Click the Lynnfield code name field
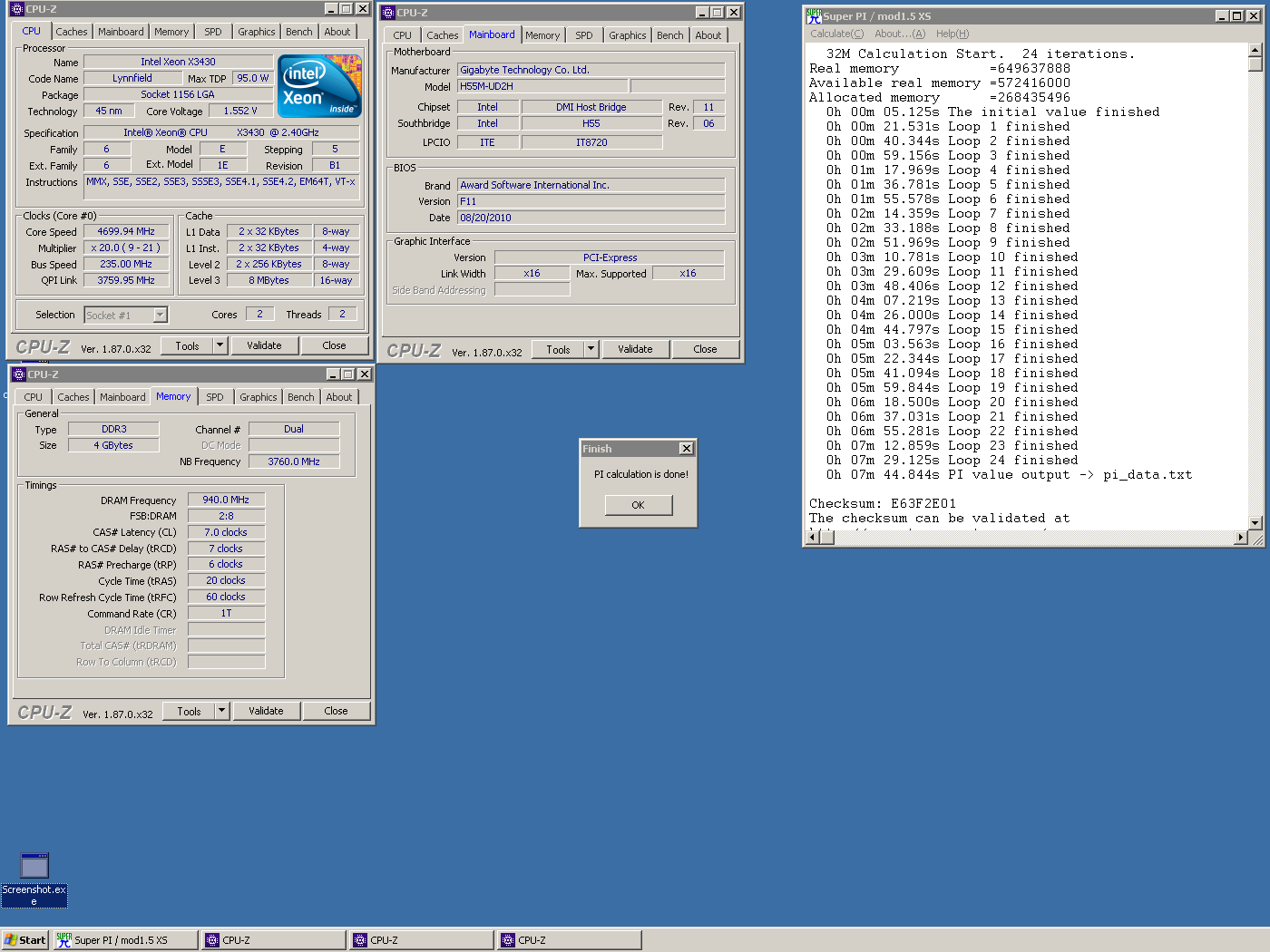1270x952 pixels. coord(132,78)
